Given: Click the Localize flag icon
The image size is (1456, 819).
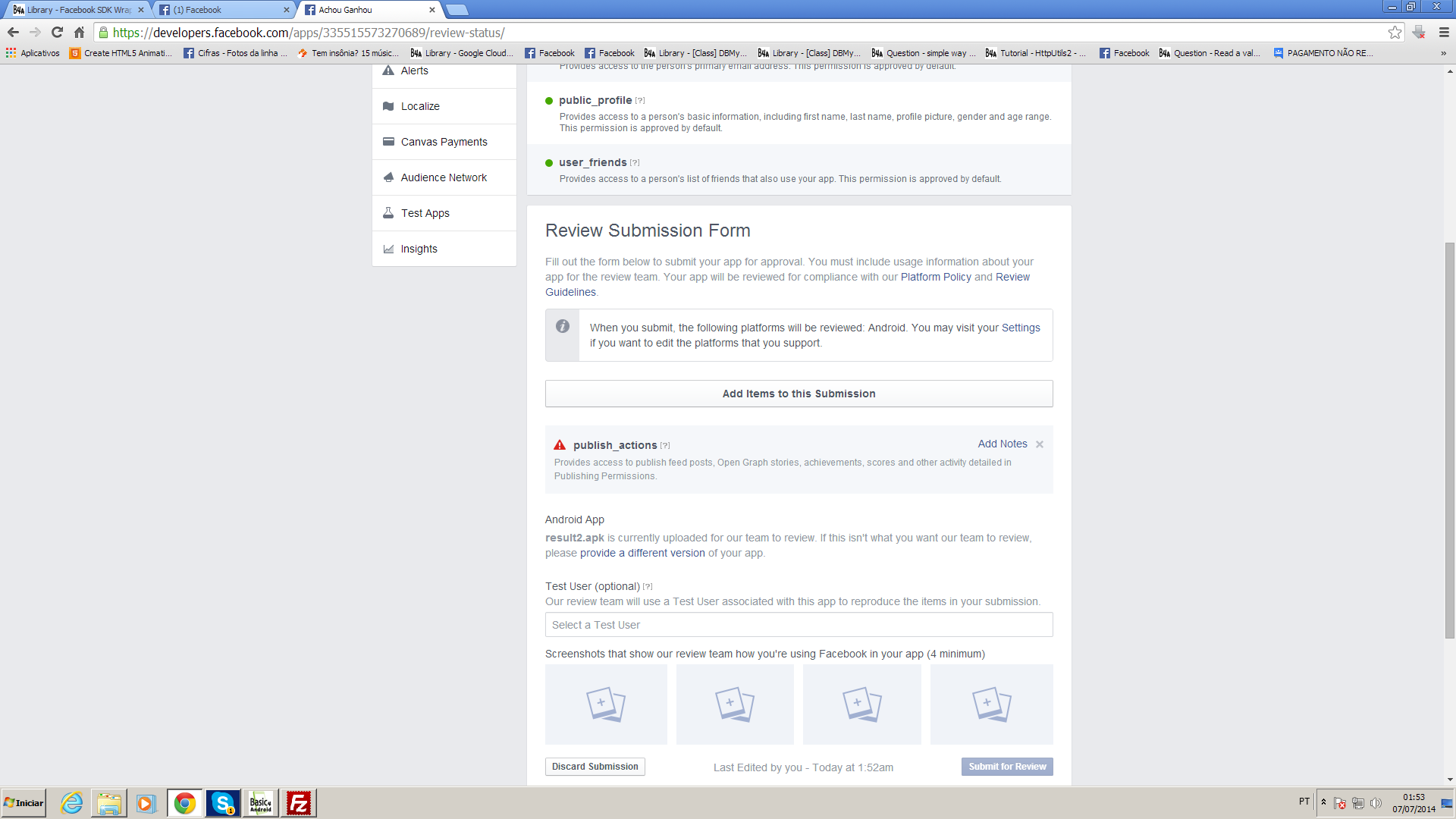Looking at the screenshot, I should click(388, 106).
